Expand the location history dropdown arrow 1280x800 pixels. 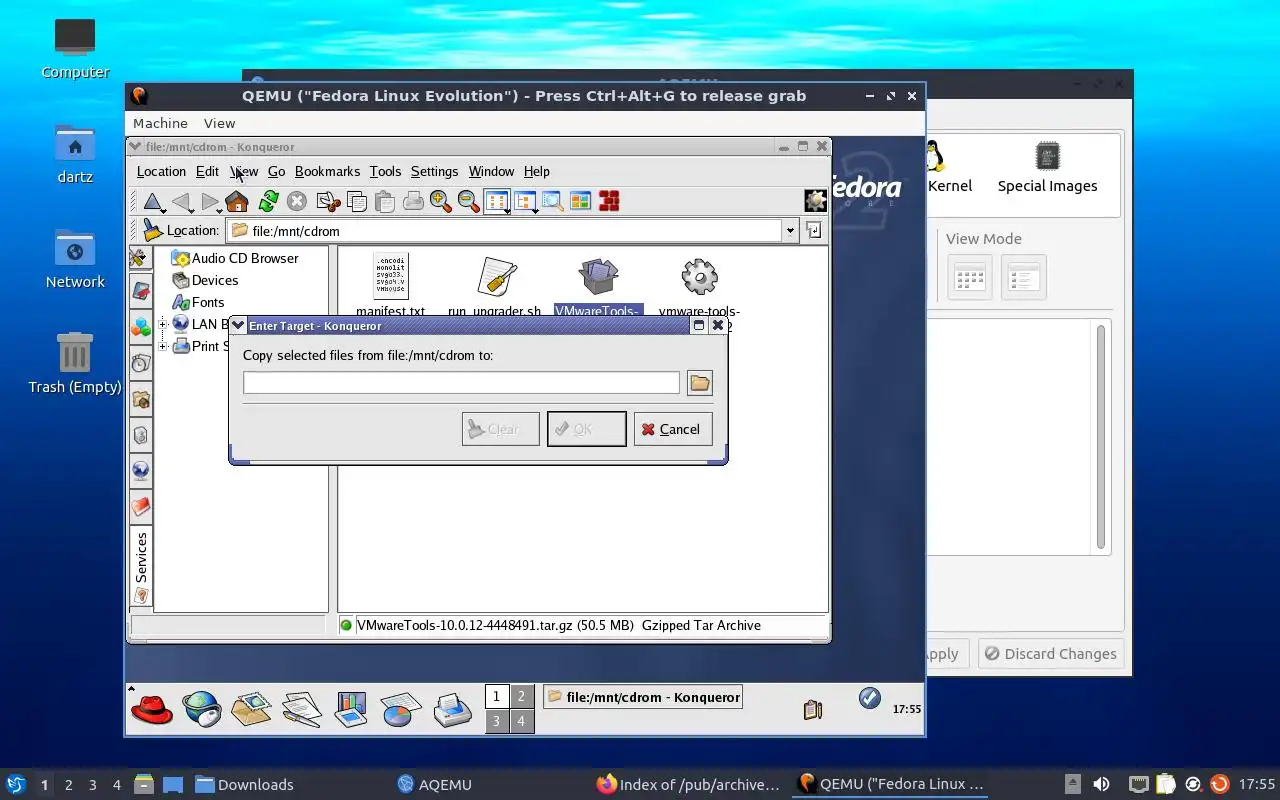pyautogui.click(x=790, y=231)
